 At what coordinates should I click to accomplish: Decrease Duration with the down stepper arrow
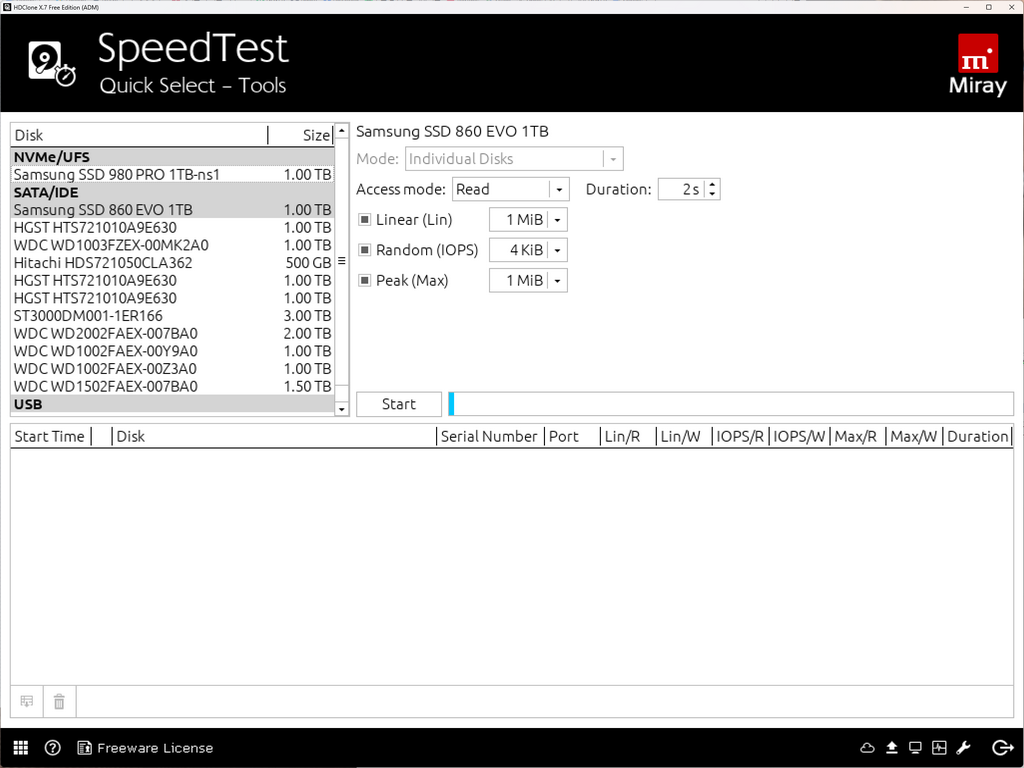point(712,195)
